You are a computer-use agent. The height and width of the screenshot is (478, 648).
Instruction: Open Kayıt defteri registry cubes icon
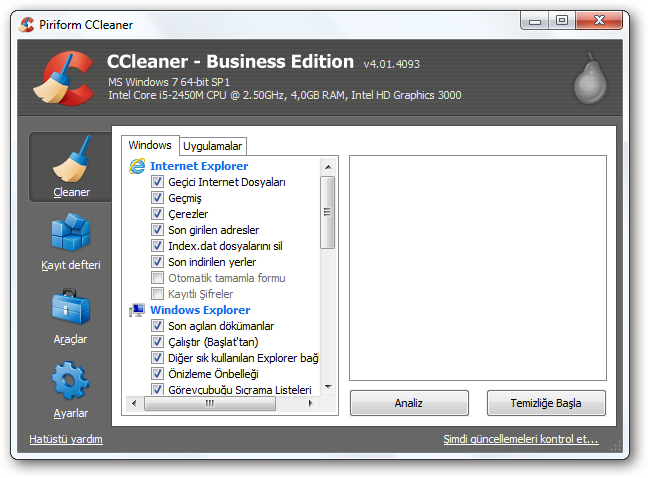click(71, 234)
